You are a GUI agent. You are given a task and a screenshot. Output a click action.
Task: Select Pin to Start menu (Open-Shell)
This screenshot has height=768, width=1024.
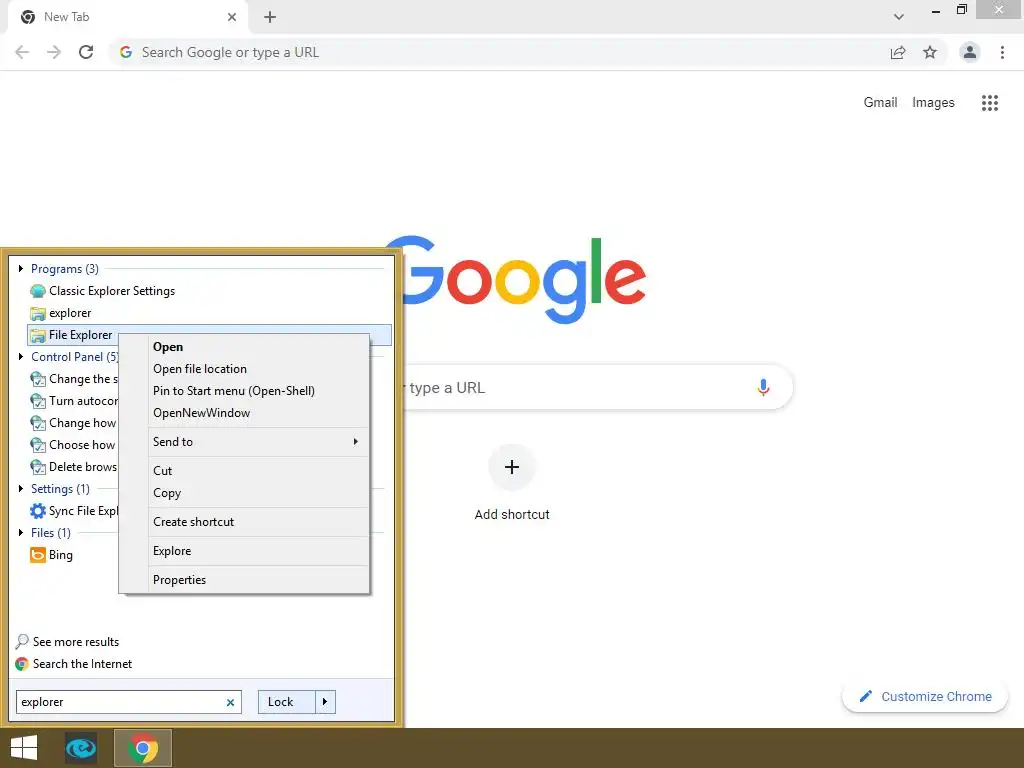coord(246,391)
